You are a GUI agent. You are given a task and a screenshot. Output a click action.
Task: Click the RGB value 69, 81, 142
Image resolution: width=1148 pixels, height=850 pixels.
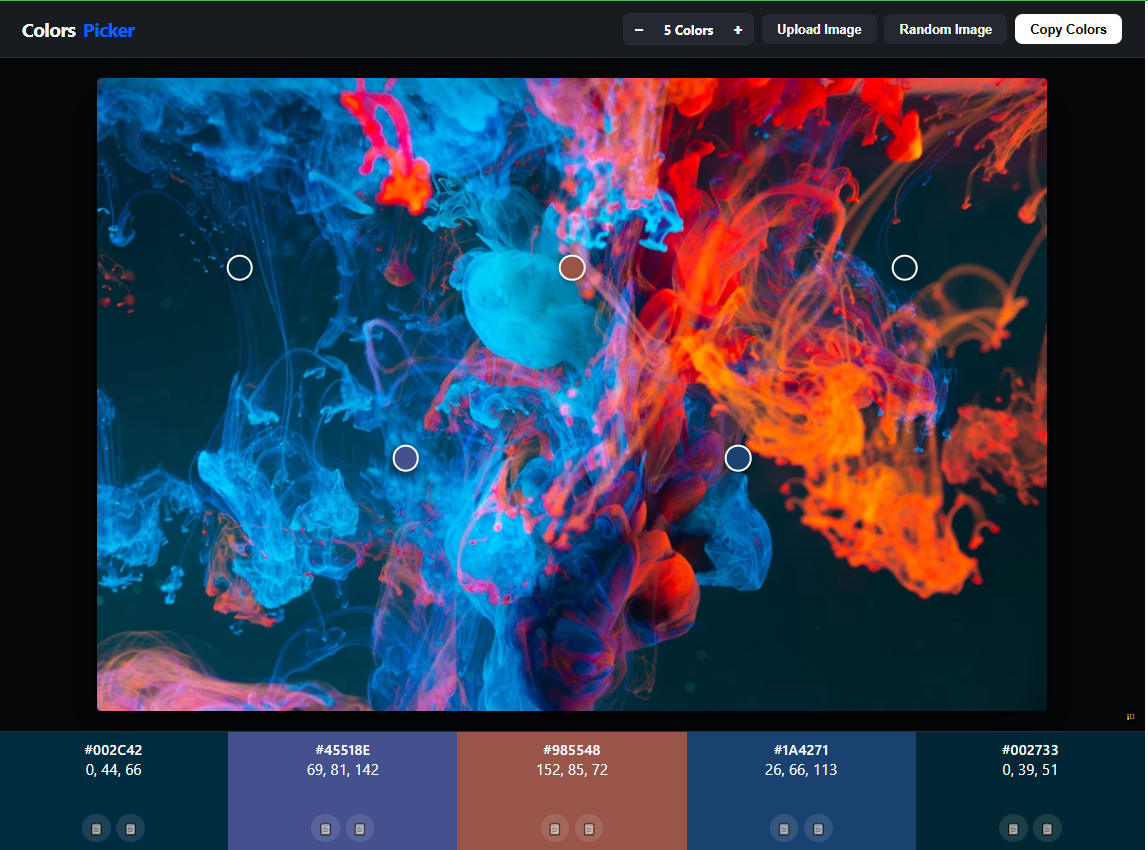click(343, 769)
